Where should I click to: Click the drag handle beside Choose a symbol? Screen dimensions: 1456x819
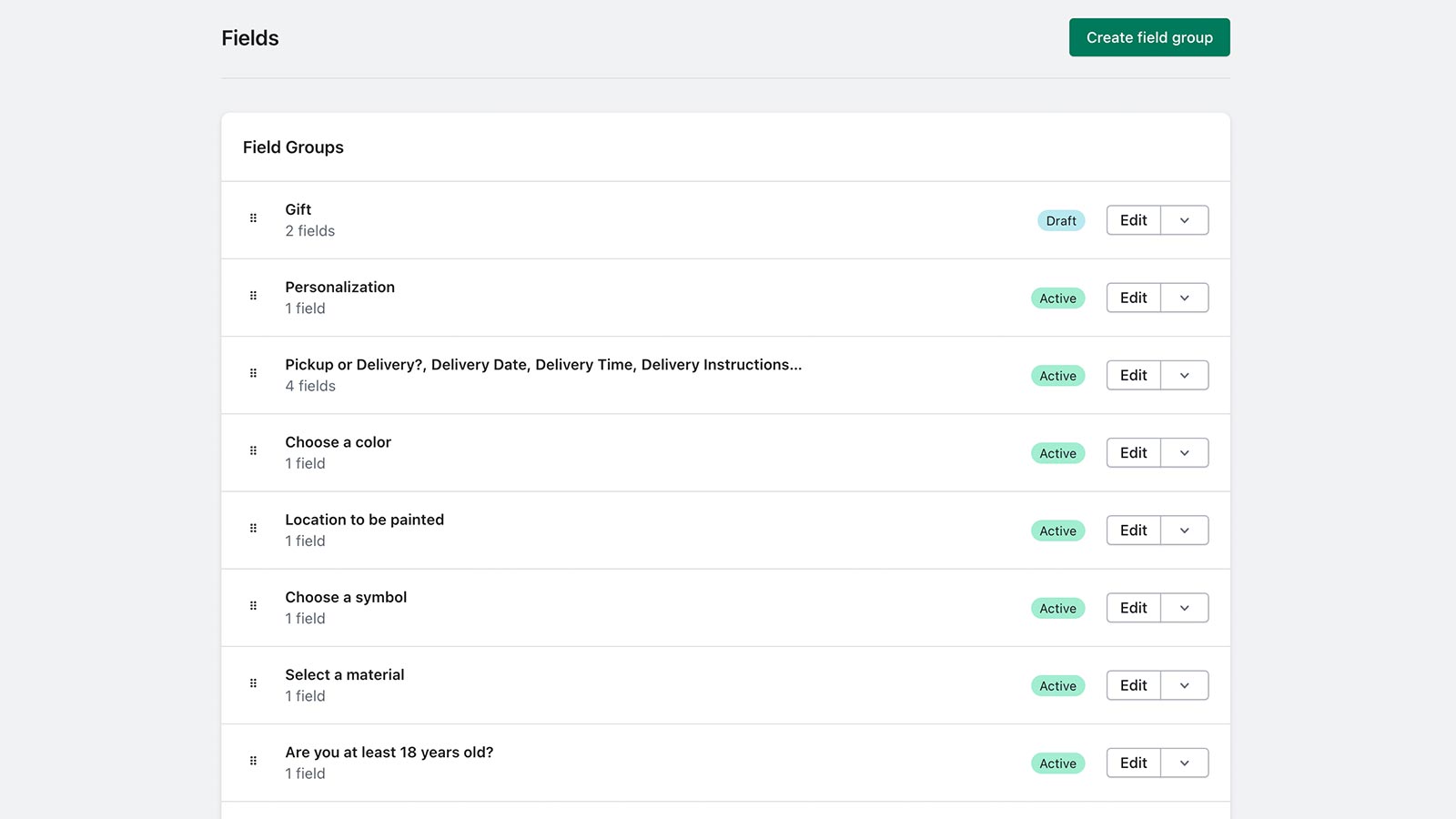[252, 606]
